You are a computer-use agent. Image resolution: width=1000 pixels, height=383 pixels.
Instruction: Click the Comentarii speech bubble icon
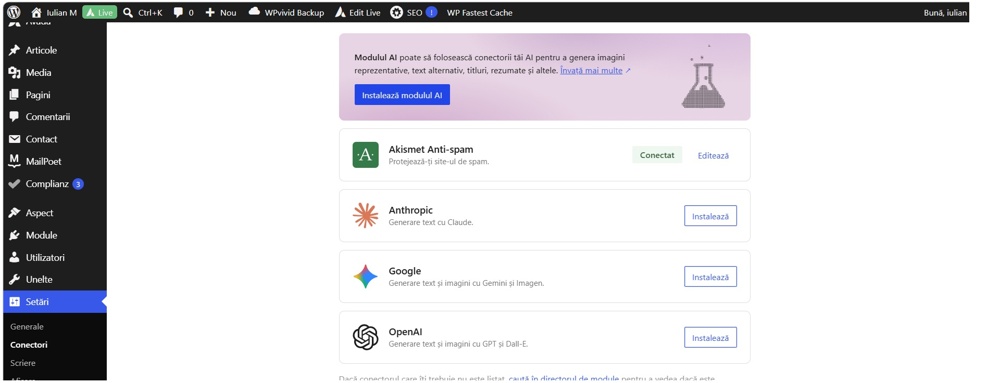15,117
